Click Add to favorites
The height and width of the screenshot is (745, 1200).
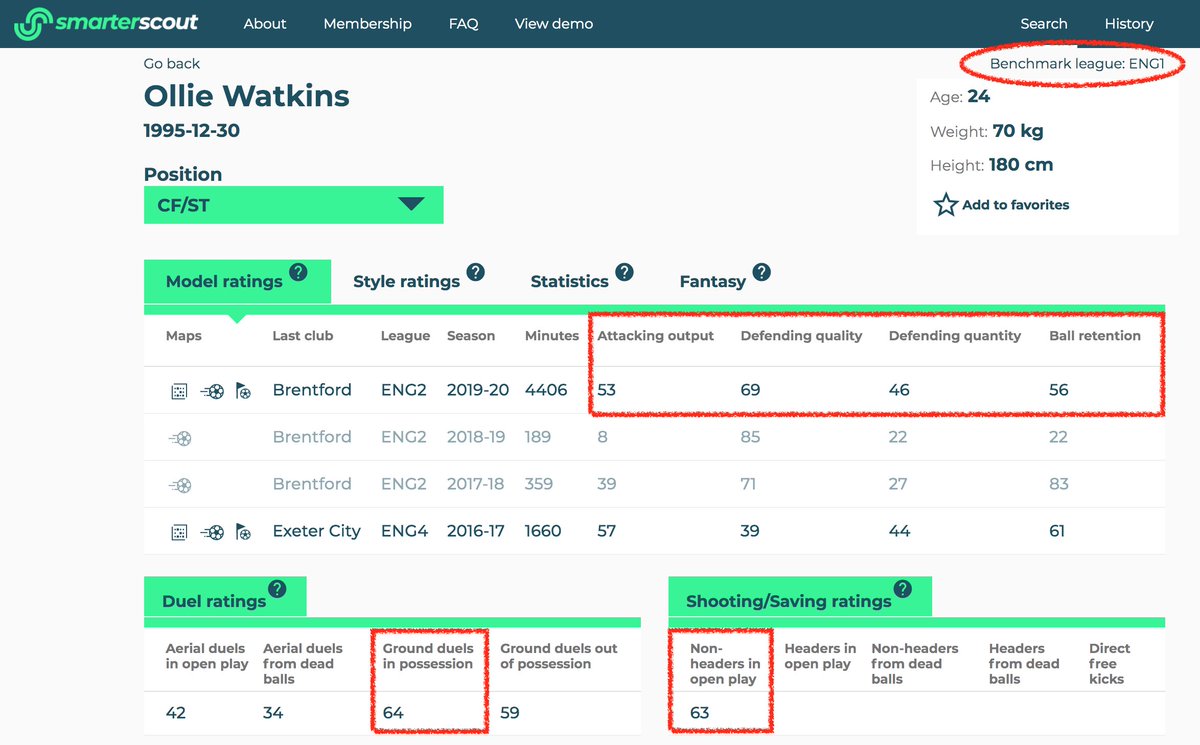click(x=1015, y=205)
